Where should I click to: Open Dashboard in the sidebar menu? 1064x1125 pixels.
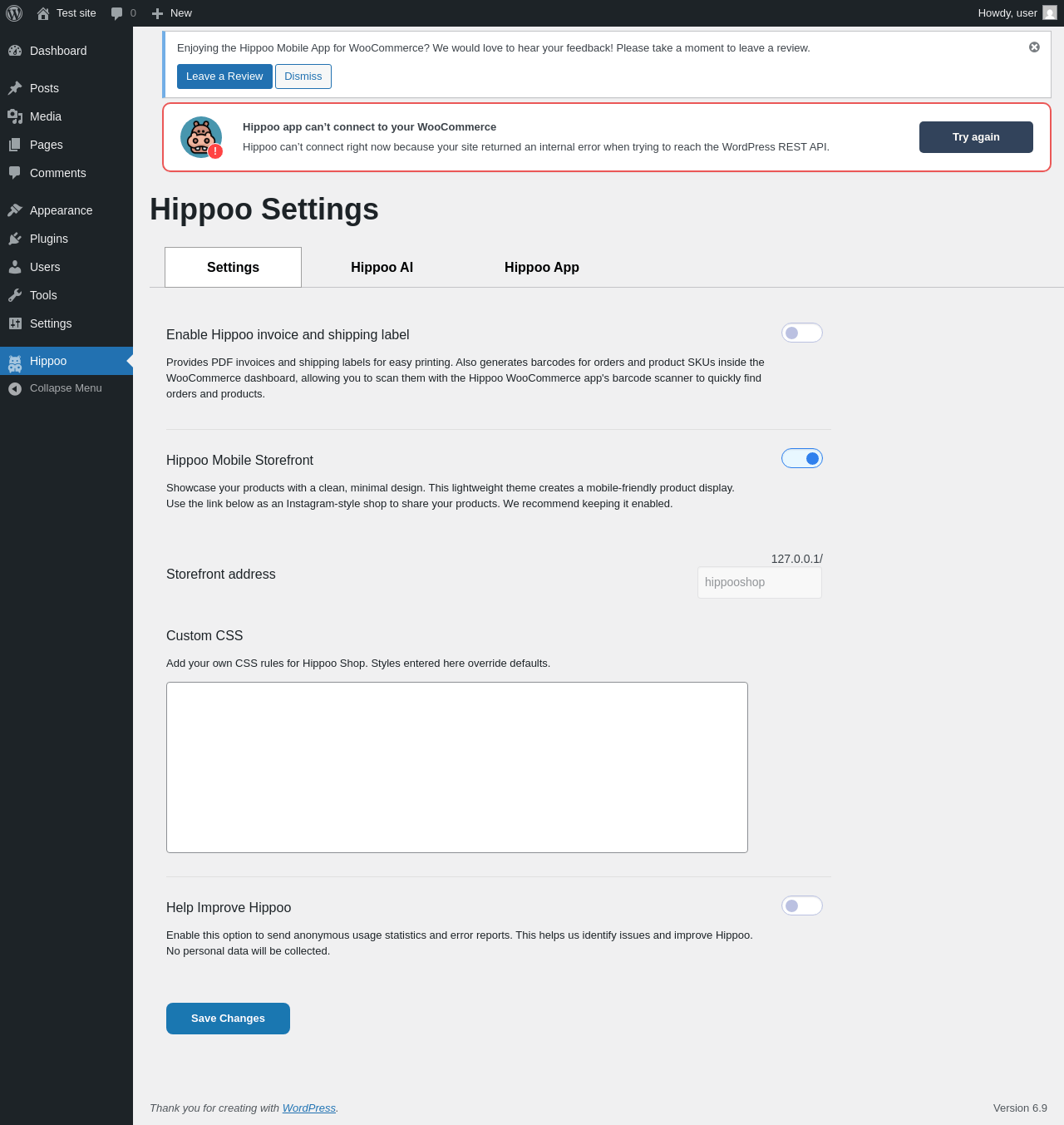coord(66,51)
